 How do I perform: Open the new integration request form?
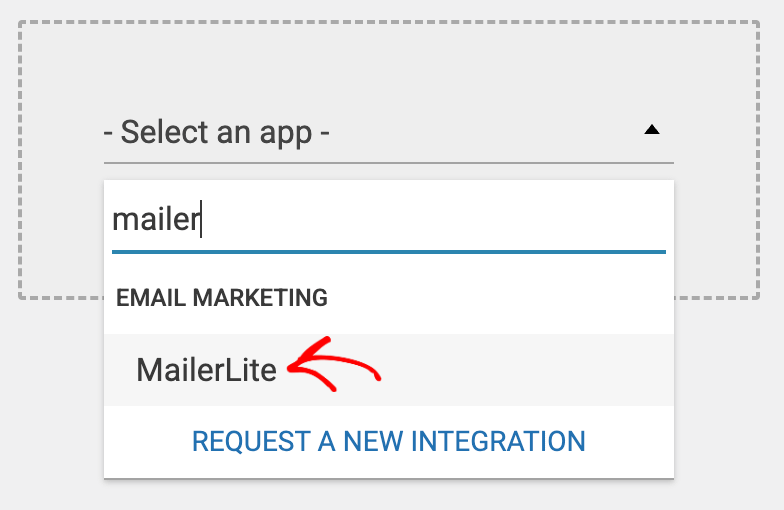pyautogui.click(x=388, y=441)
